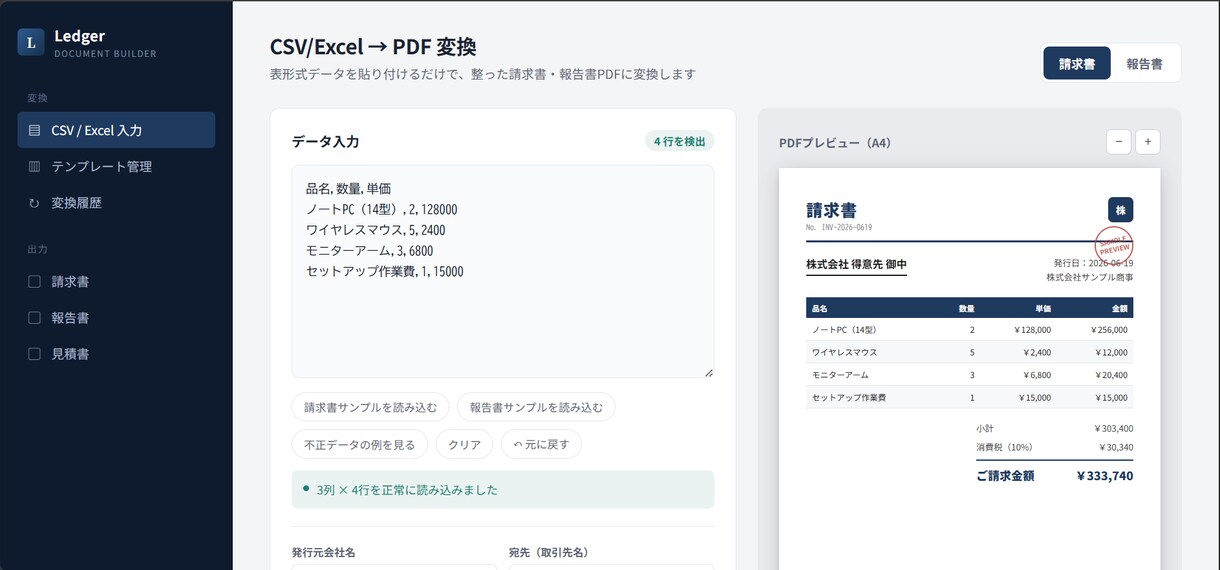Click the 元に戻す undo button
The width and height of the screenshot is (1220, 570).
tap(541, 444)
